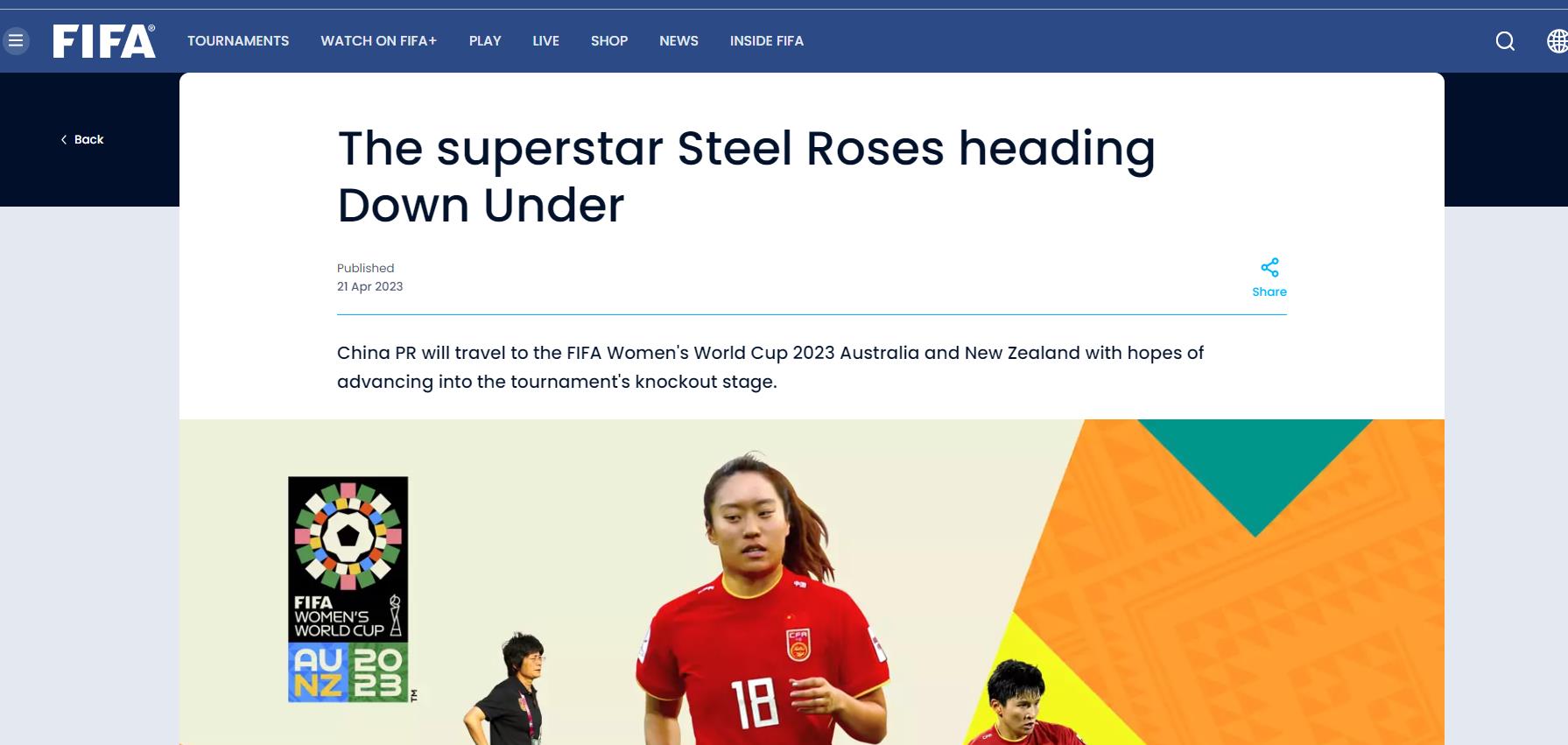Click the Women's World Cup 2023 emblem
1568x745 pixels.
[x=348, y=589]
